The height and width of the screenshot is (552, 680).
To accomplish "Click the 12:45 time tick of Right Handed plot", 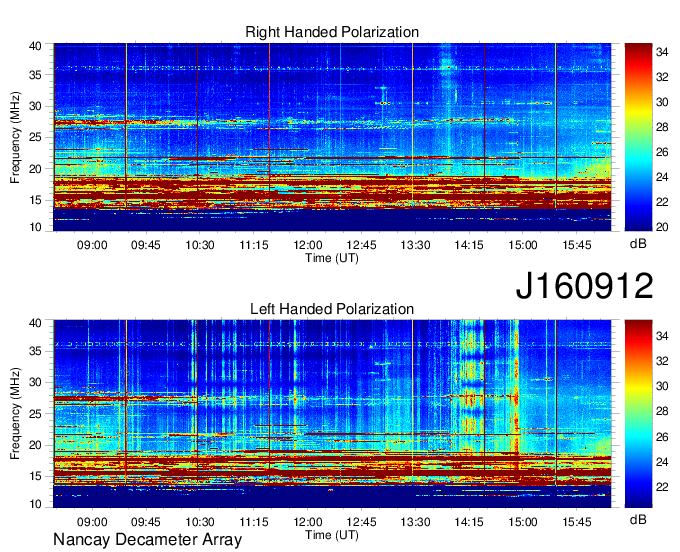I will [361, 245].
